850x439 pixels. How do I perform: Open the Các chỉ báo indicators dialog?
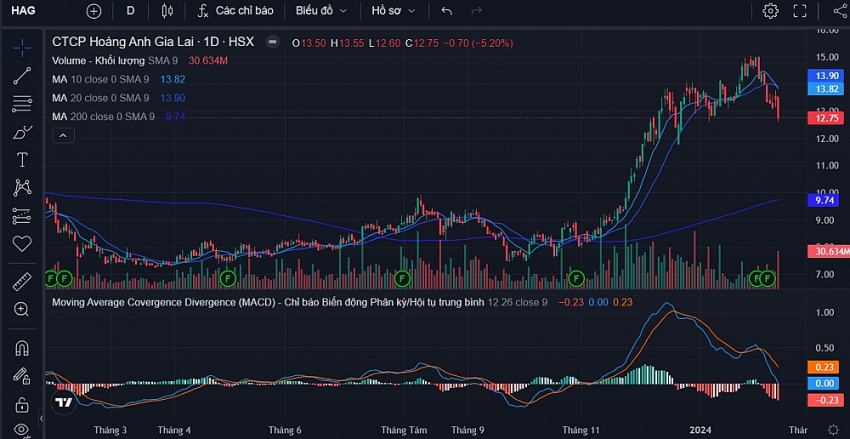[x=235, y=11]
